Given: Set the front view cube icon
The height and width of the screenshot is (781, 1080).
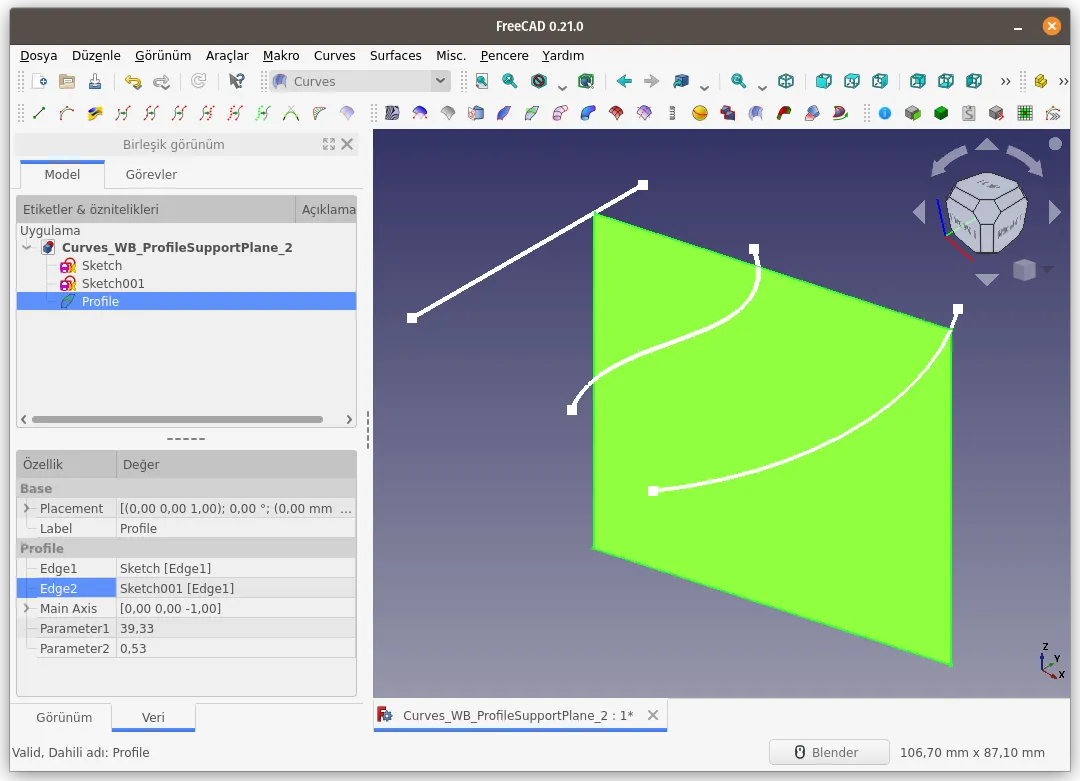Looking at the screenshot, I should pyautogui.click(x=823, y=81).
